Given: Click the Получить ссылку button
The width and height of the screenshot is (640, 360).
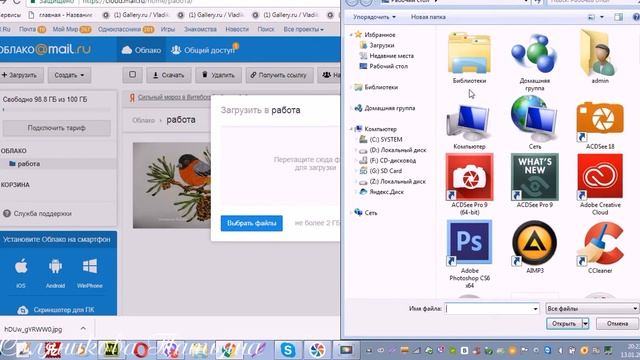Looking at the screenshot, I should click(279, 75).
